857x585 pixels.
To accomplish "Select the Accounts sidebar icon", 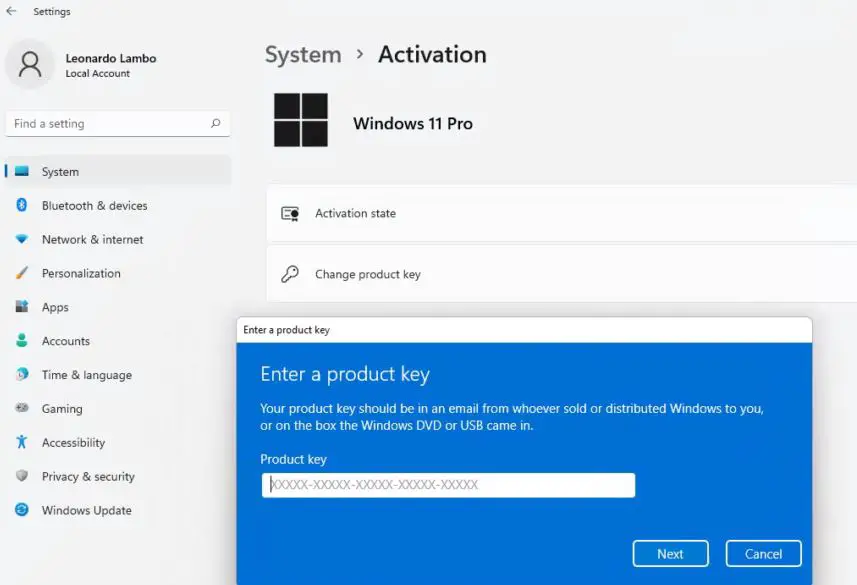I will coord(22,341).
